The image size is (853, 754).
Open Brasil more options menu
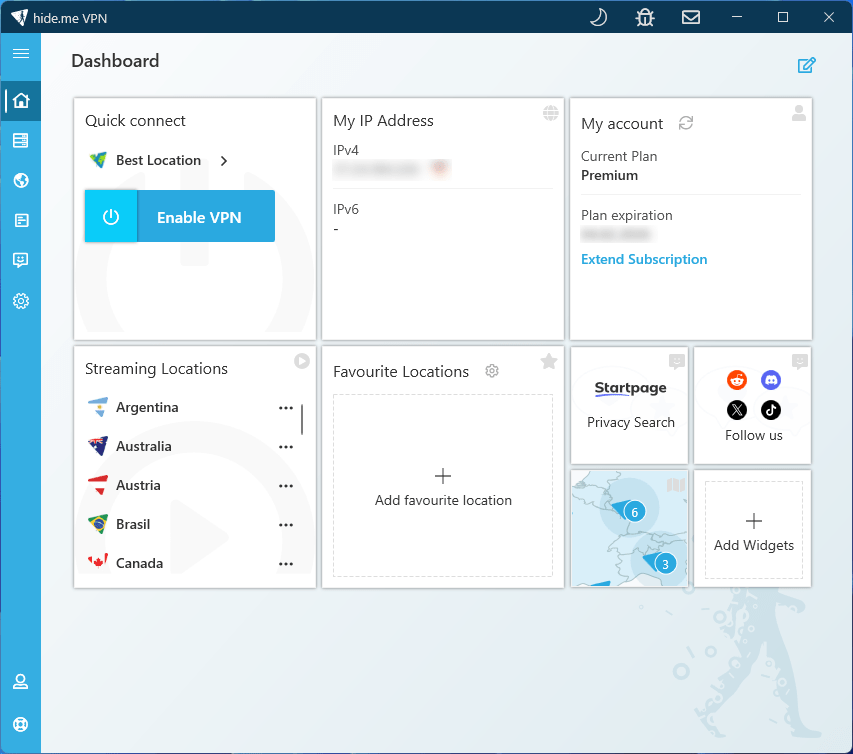[x=286, y=526]
